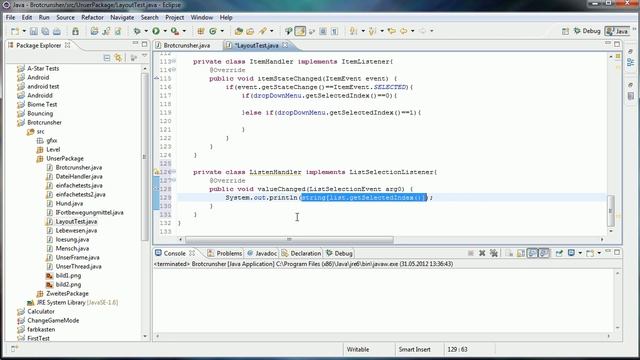Screen dimensions: 640x360
Task: Open the Run configurations dropdown arrow
Action: tap(165, 31)
